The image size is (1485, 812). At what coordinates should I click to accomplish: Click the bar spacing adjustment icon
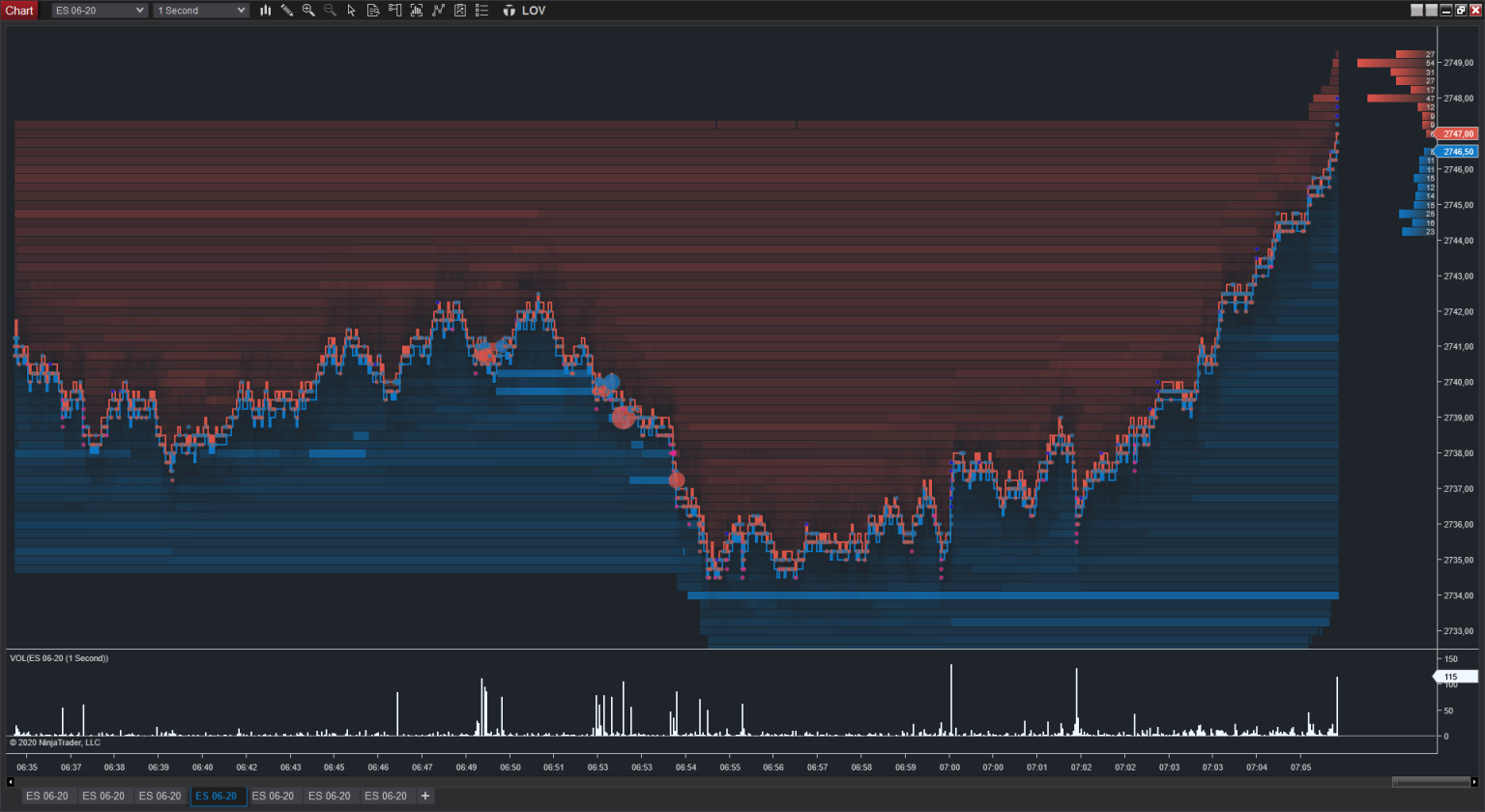click(x=416, y=10)
